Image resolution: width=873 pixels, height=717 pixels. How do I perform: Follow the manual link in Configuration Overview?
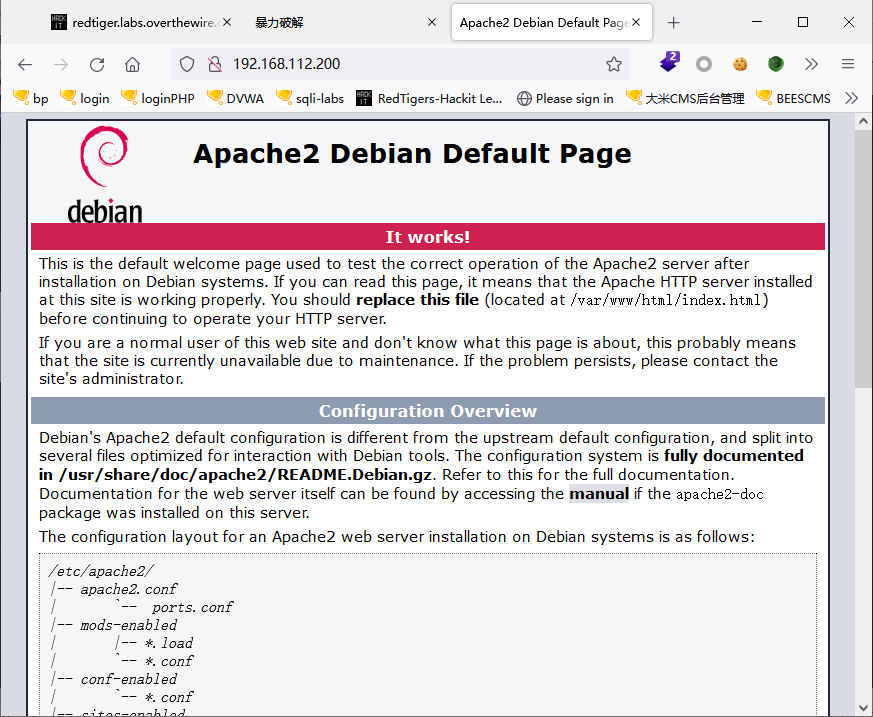(x=599, y=493)
